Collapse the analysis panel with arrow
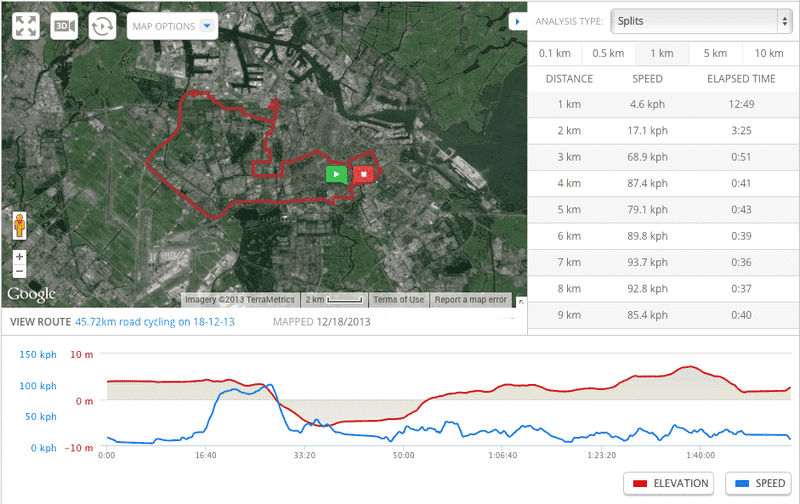 pyautogui.click(x=515, y=20)
